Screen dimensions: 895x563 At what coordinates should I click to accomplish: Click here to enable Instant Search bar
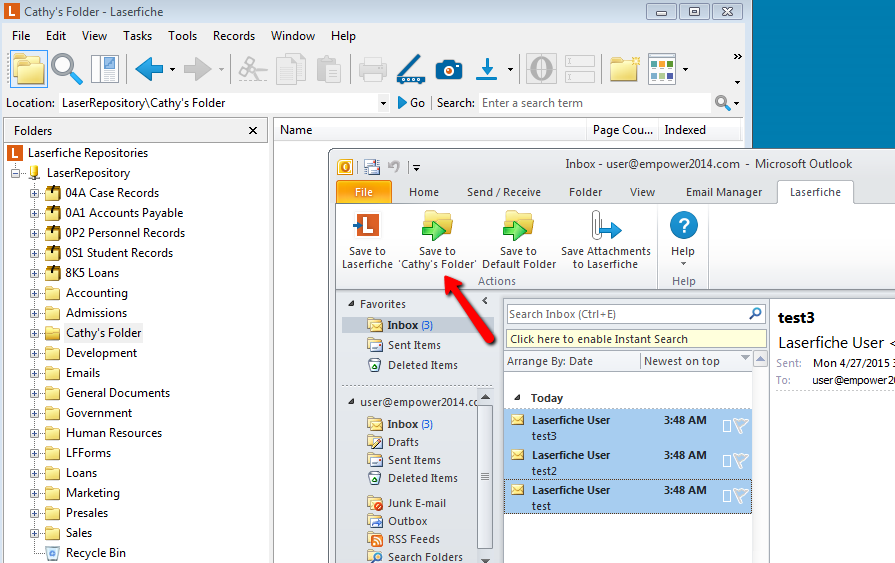pyautogui.click(x=636, y=339)
